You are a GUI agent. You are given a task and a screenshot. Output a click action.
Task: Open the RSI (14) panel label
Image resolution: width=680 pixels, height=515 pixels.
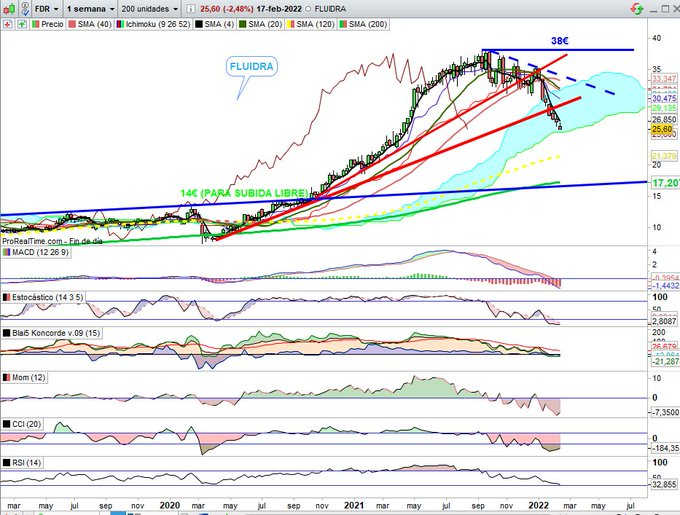pos(26,463)
